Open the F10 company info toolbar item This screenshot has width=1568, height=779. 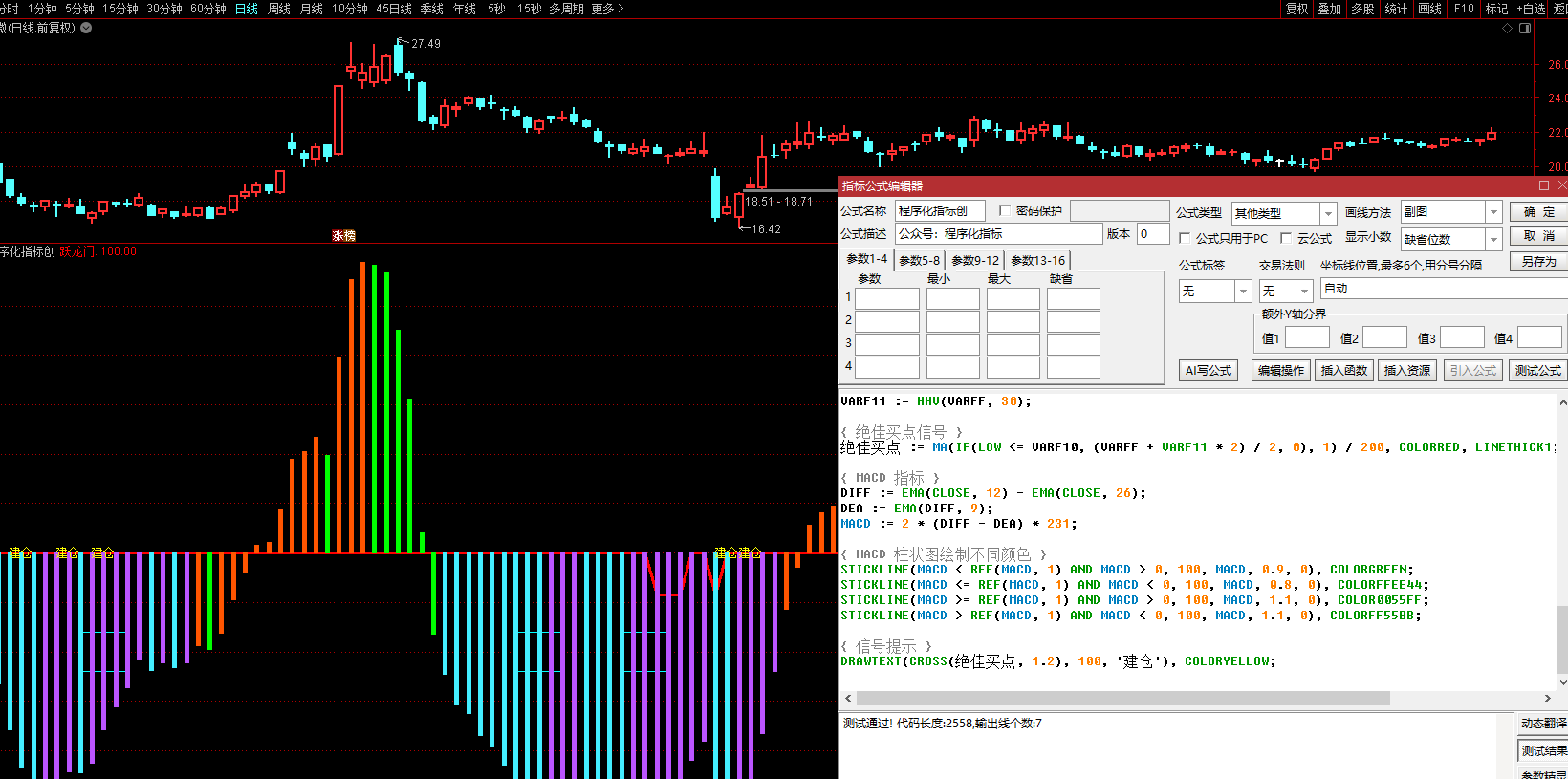tap(1464, 9)
